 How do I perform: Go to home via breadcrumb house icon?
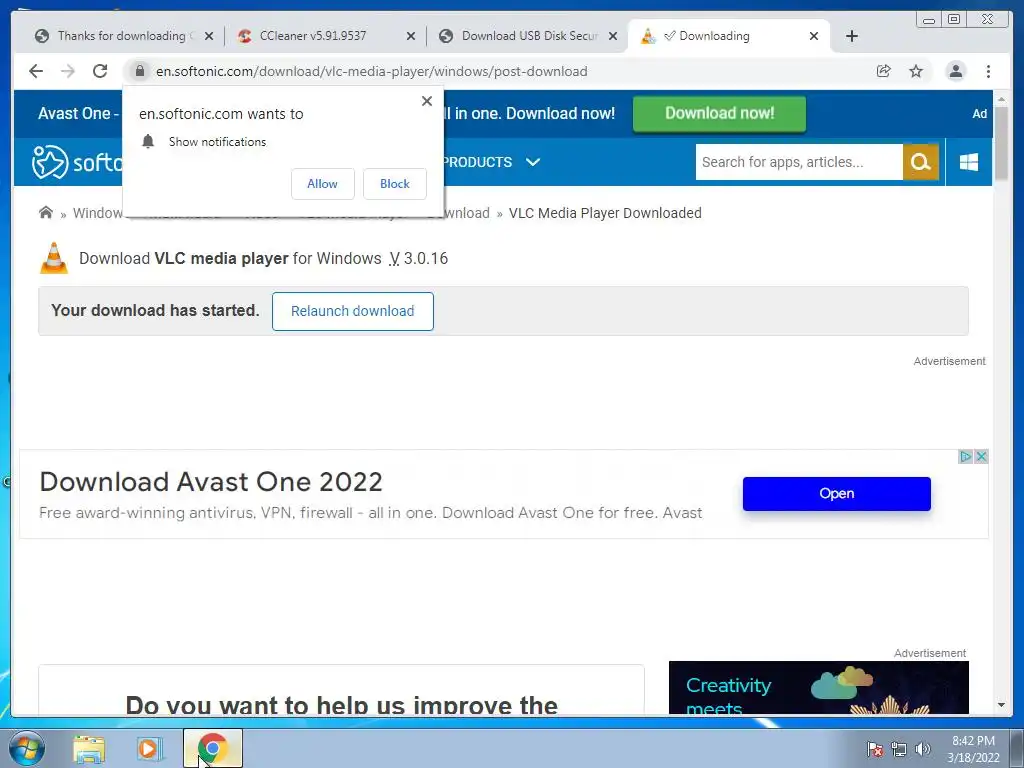coord(46,213)
